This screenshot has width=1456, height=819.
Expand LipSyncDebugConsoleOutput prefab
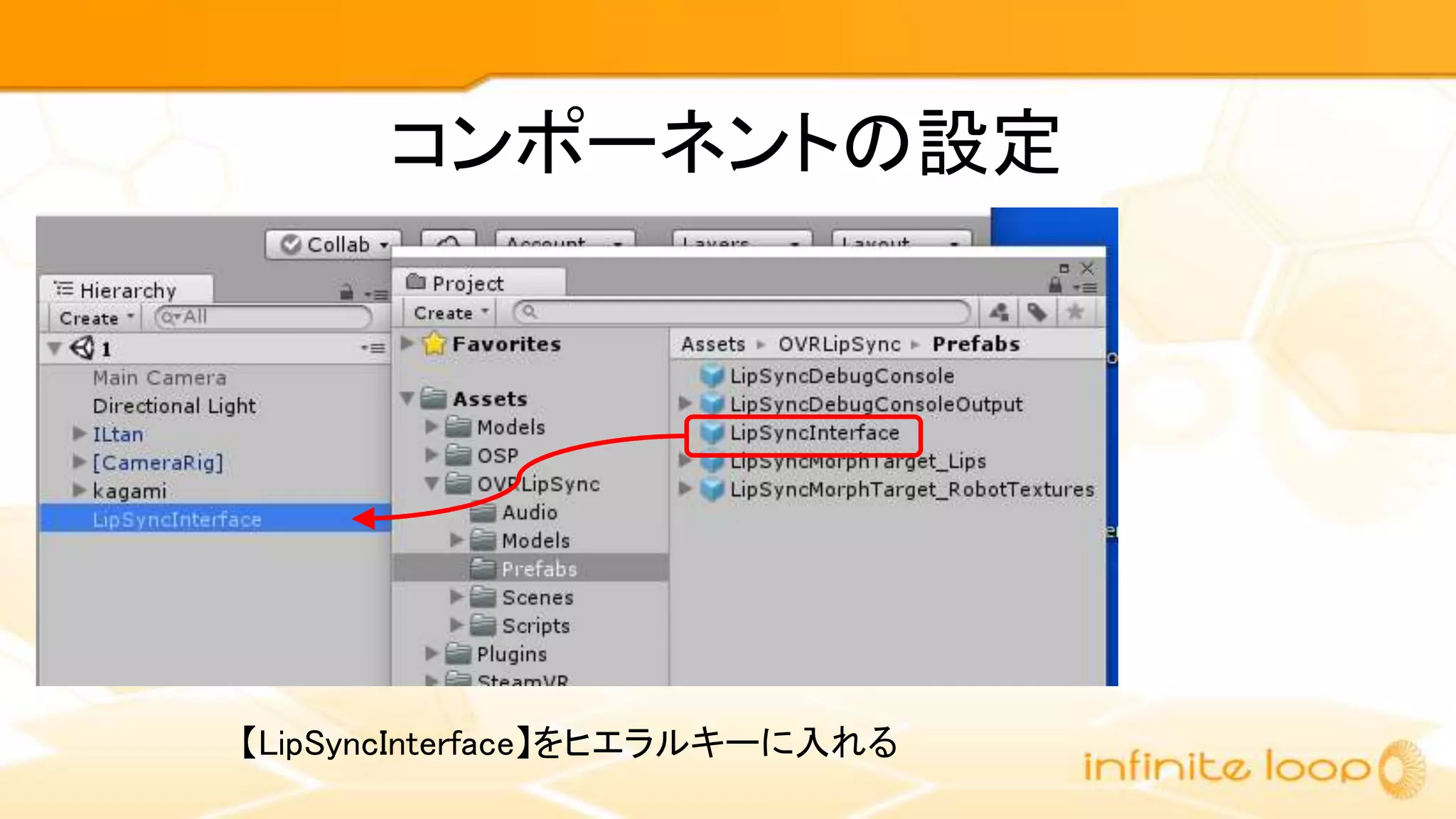point(685,404)
